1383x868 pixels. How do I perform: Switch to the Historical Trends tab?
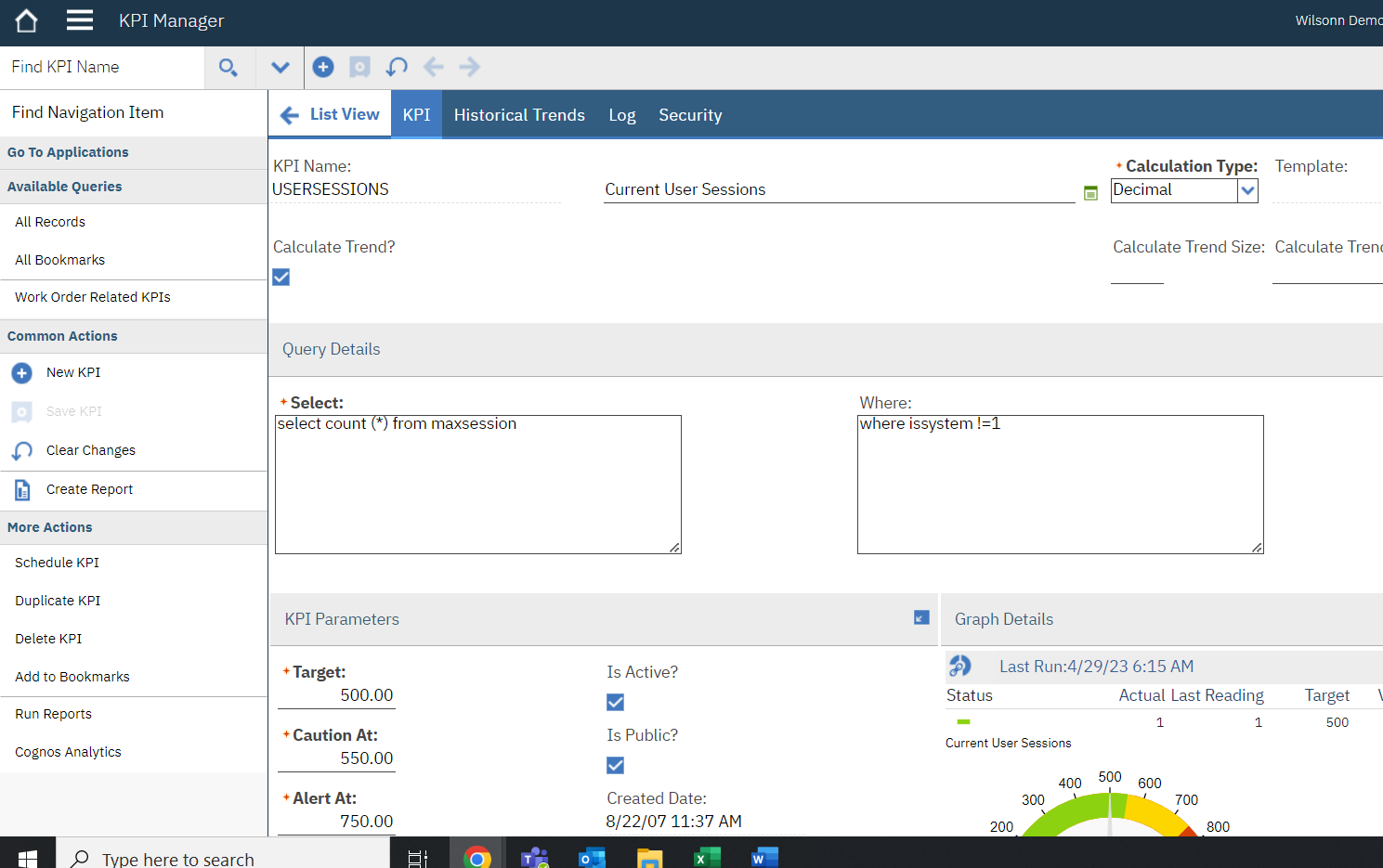click(519, 114)
